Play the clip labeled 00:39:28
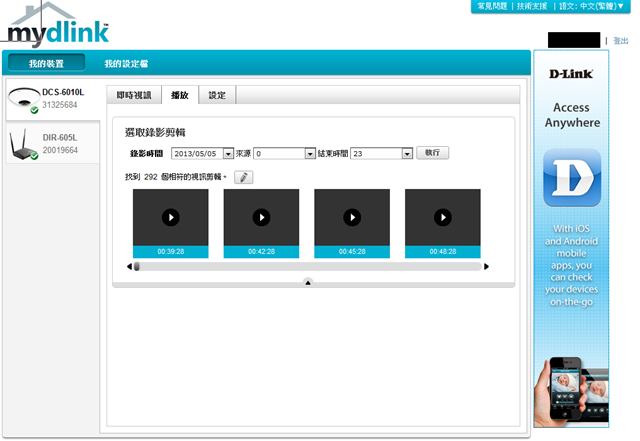This screenshot has width=640, height=441. point(171,217)
